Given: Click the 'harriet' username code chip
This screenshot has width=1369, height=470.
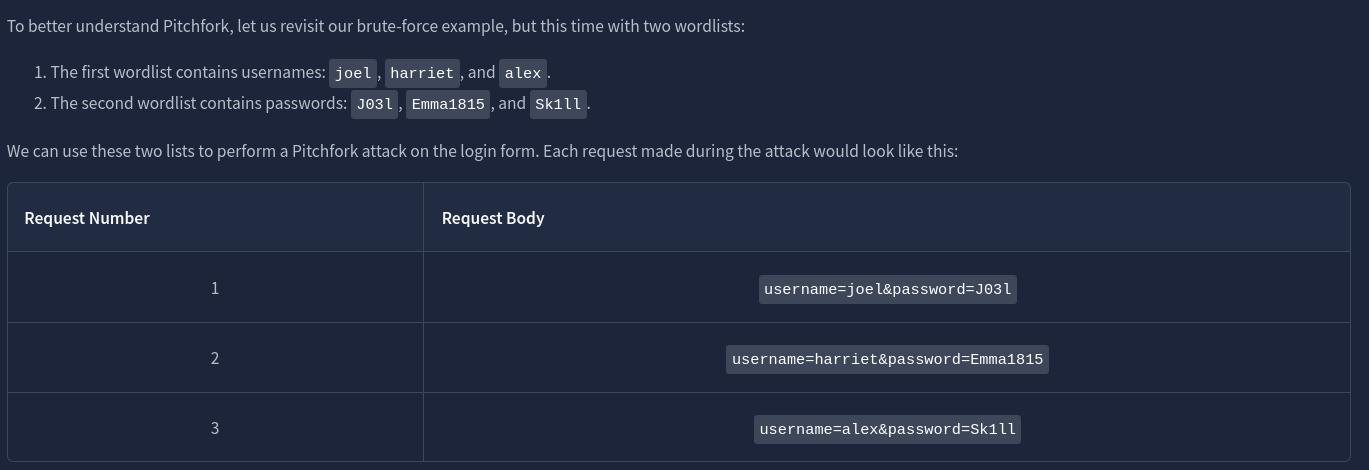Looking at the screenshot, I should tap(422, 73).
